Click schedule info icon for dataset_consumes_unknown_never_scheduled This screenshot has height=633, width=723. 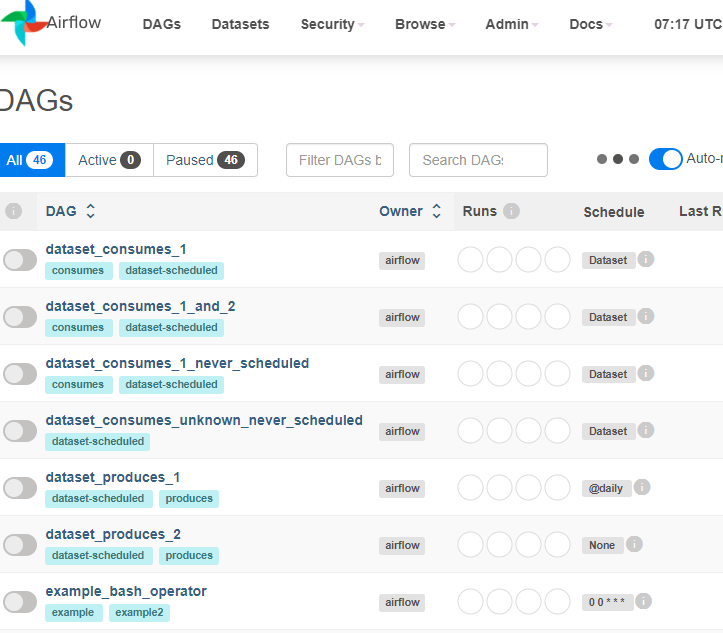coord(646,431)
